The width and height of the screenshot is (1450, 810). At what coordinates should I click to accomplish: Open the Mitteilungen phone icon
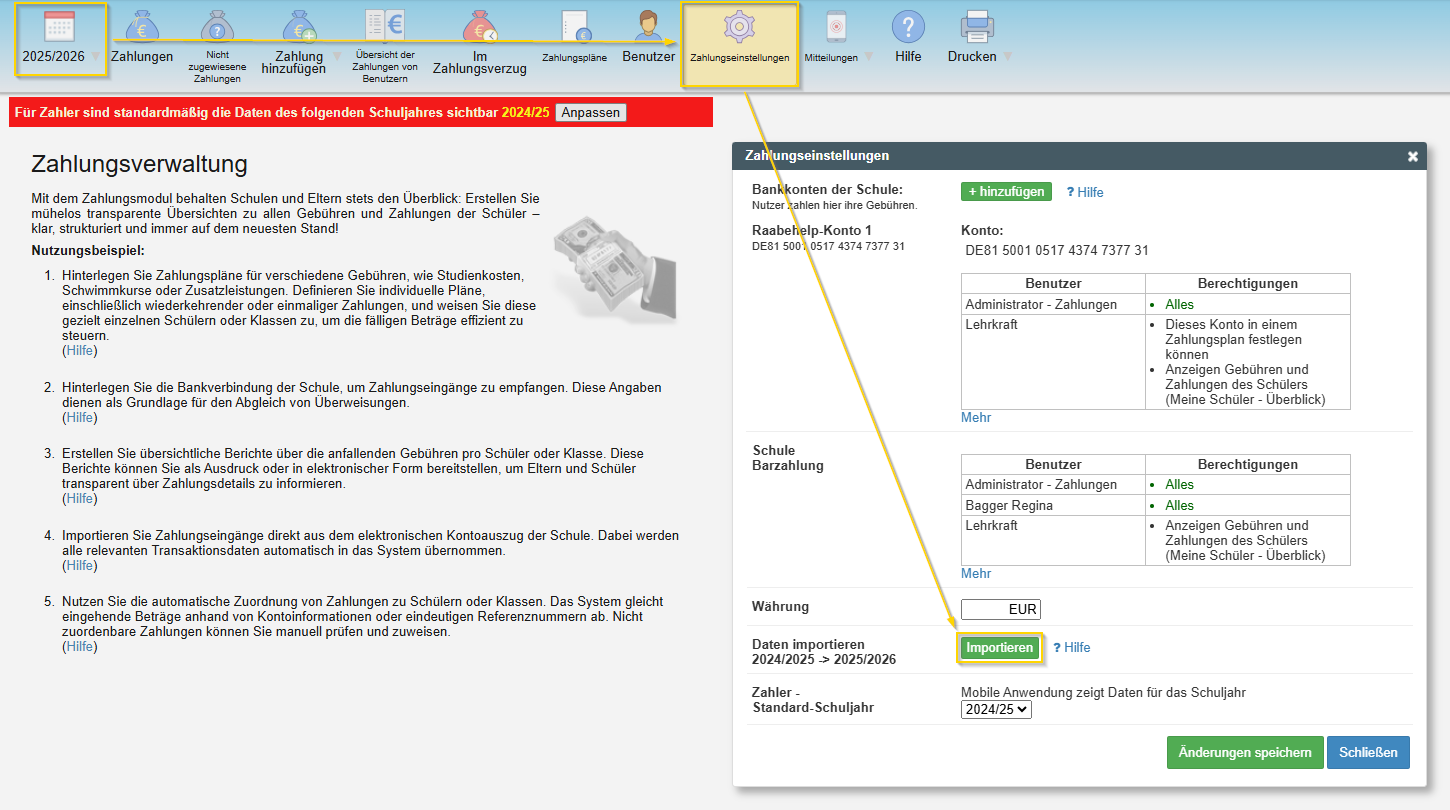pos(837,26)
